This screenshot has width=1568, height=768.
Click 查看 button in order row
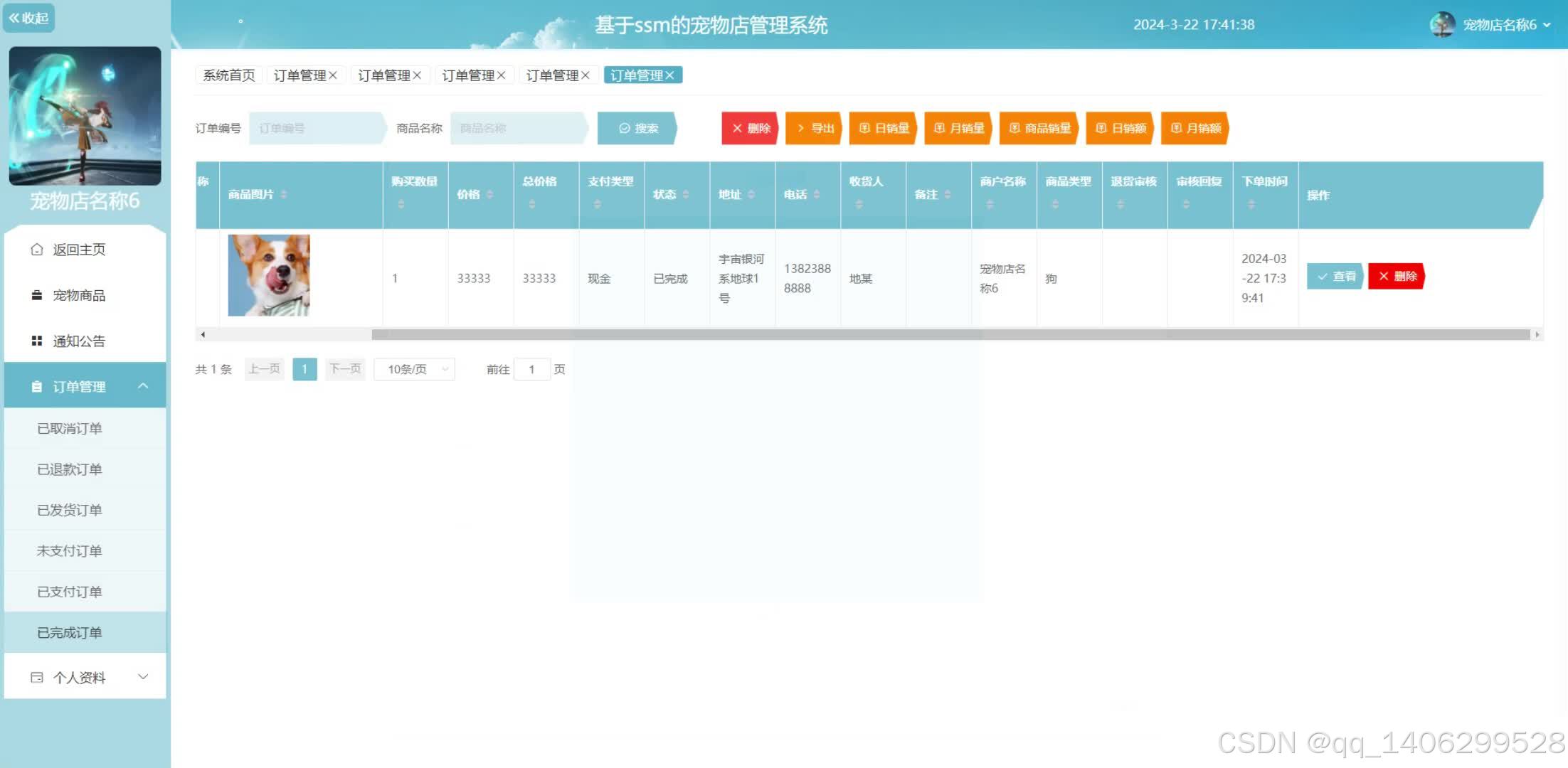(x=1335, y=277)
